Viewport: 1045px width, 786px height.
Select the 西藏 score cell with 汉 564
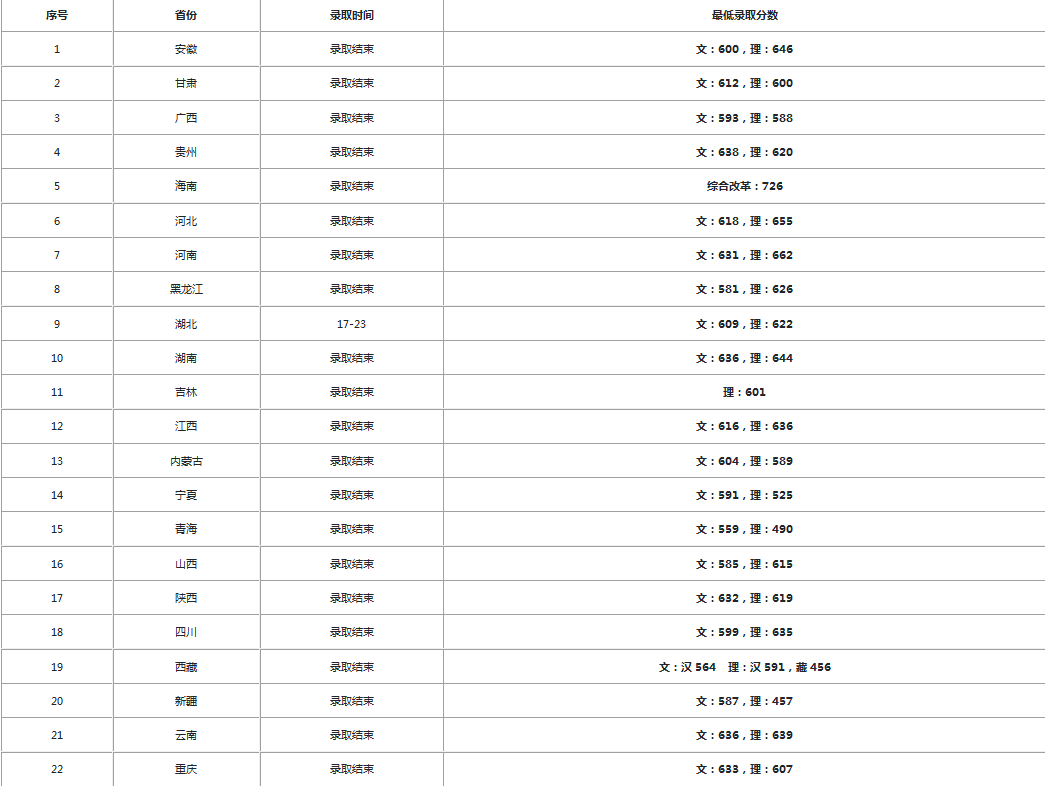744,667
